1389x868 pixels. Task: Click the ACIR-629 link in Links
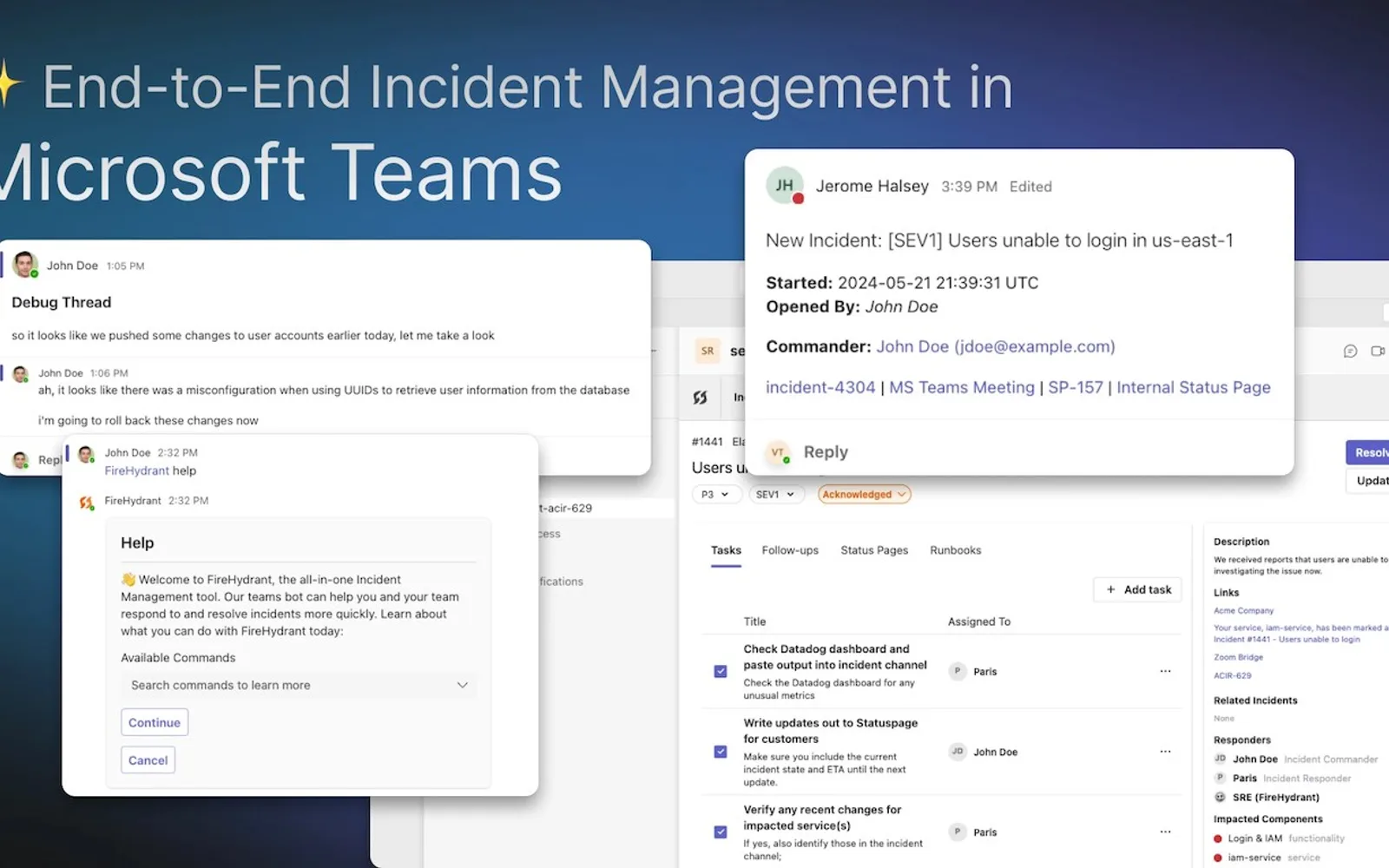1233,675
